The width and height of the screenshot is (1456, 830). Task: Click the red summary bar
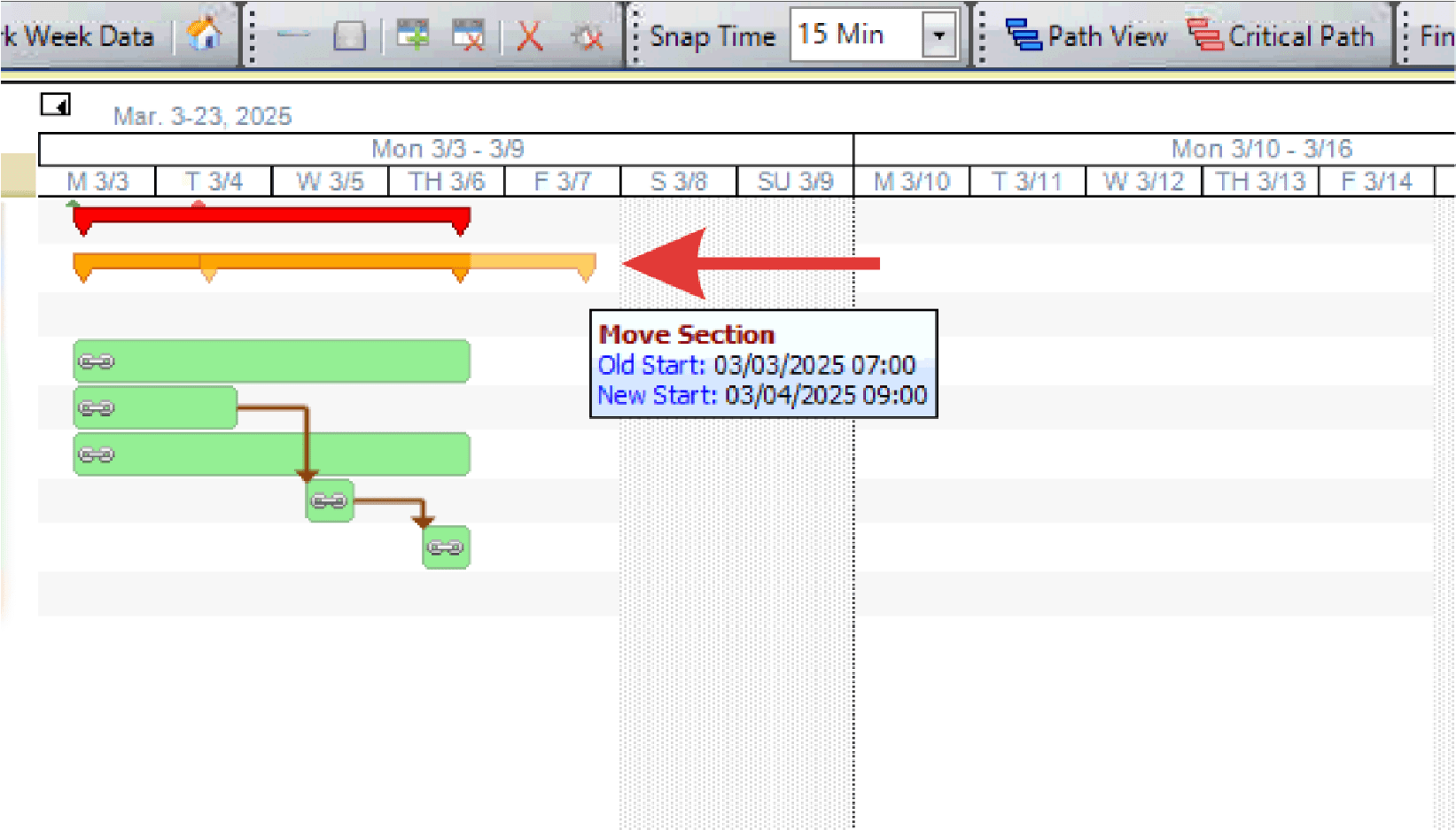click(271, 215)
